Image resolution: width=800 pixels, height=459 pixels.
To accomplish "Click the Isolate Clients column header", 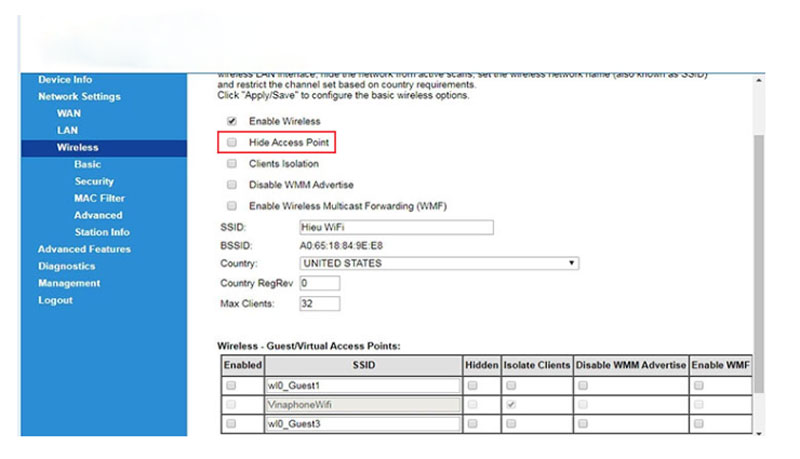I will (x=536, y=365).
